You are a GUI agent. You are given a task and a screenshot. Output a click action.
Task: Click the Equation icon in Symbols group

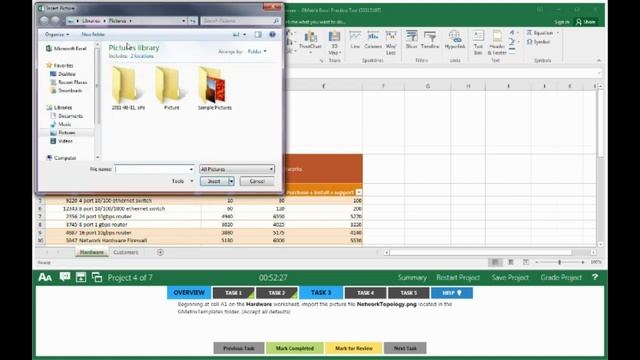(540, 33)
